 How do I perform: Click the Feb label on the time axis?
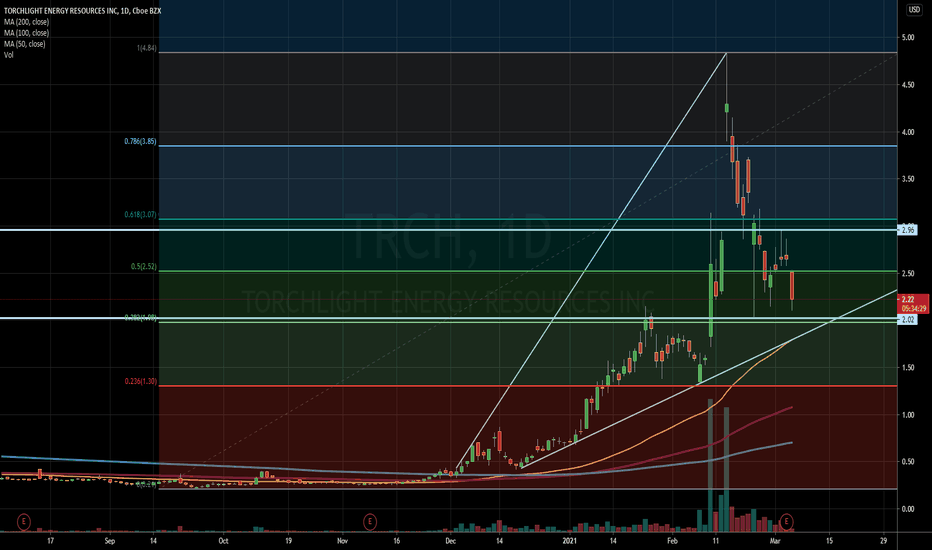point(672,541)
